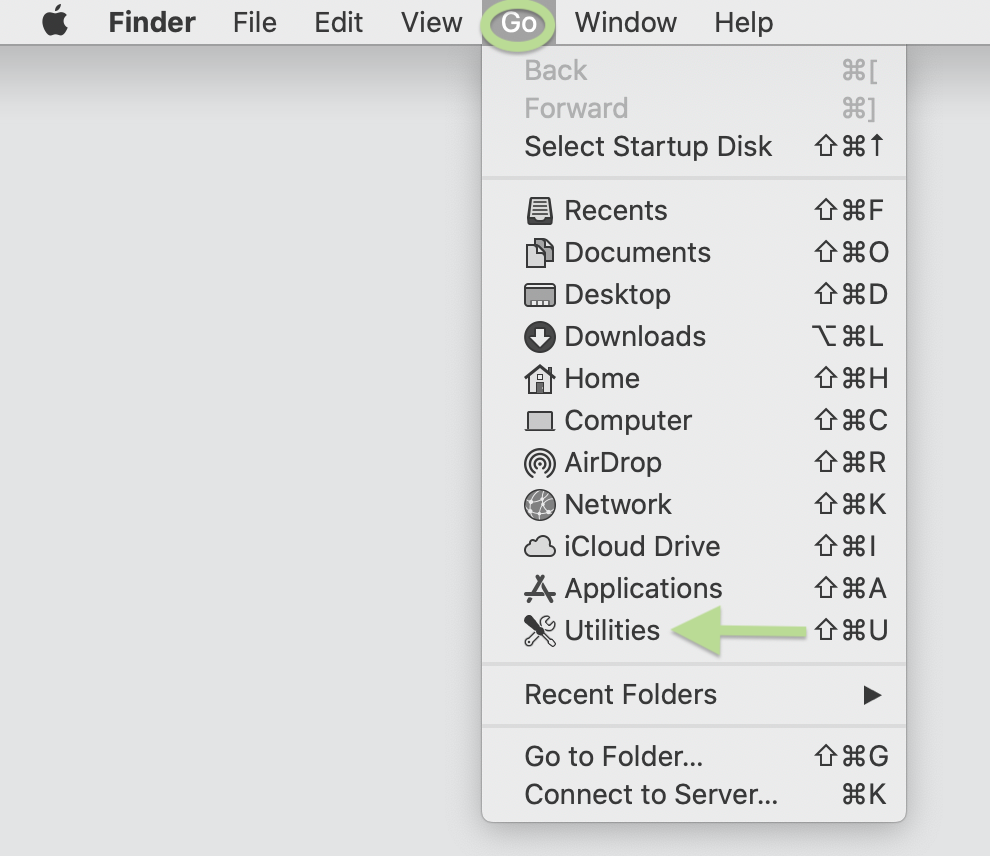Click the Home house icon
This screenshot has height=856, width=990.
tap(539, 379)
